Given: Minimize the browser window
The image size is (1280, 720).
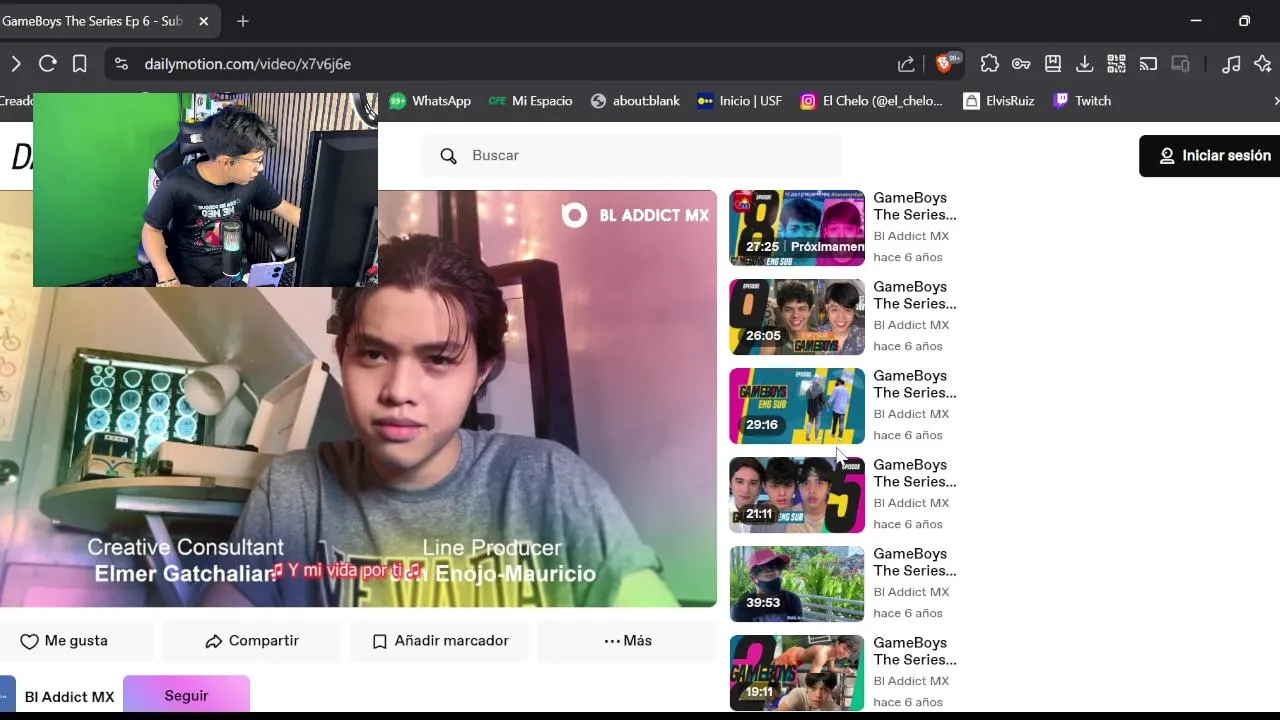Looking at the screenshot, I should click(x=1196, y=21).
